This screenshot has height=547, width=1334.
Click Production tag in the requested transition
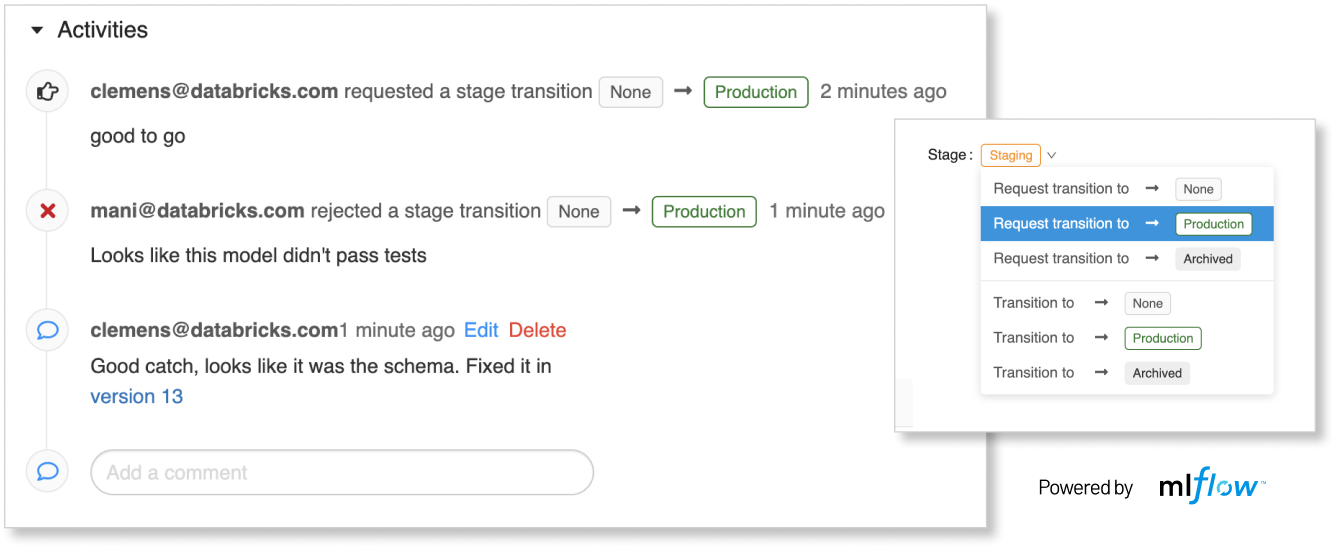755,92
